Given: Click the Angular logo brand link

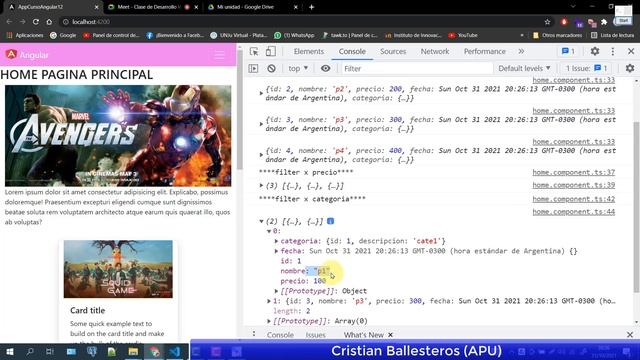Looking at the screenshot, I should click(x=27, y=55).
